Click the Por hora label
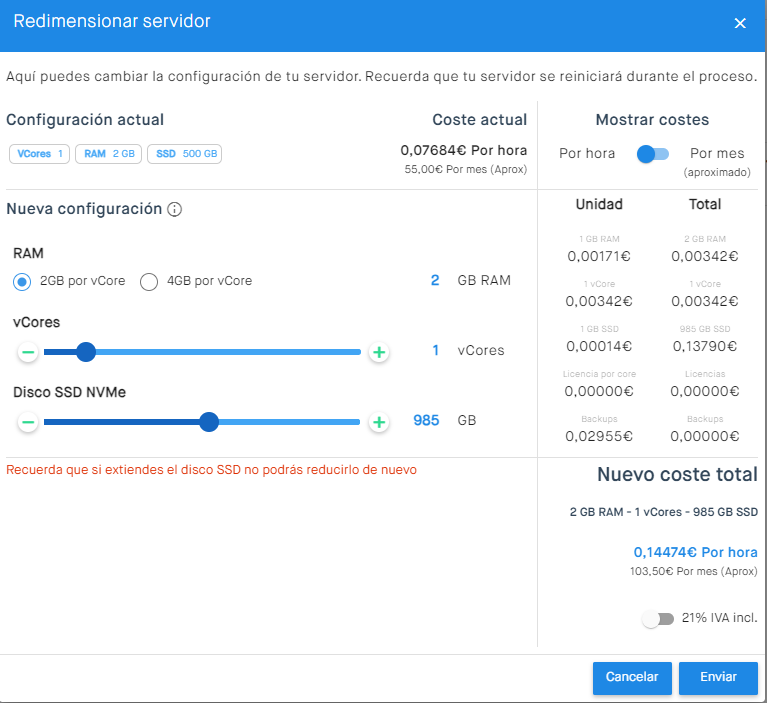This screenshot has height=703, width=767. (586, 154)
